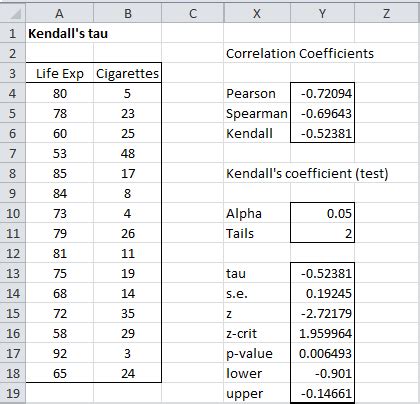This screenshot has width=420, height=404.
Task: Click the lower value -0.901
Action: coord(322,373)
